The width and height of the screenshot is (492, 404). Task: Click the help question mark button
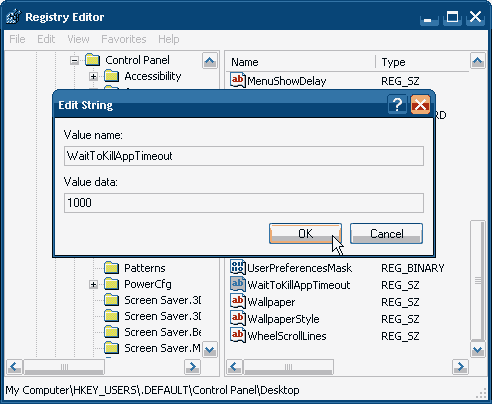(x=397, y=105)
